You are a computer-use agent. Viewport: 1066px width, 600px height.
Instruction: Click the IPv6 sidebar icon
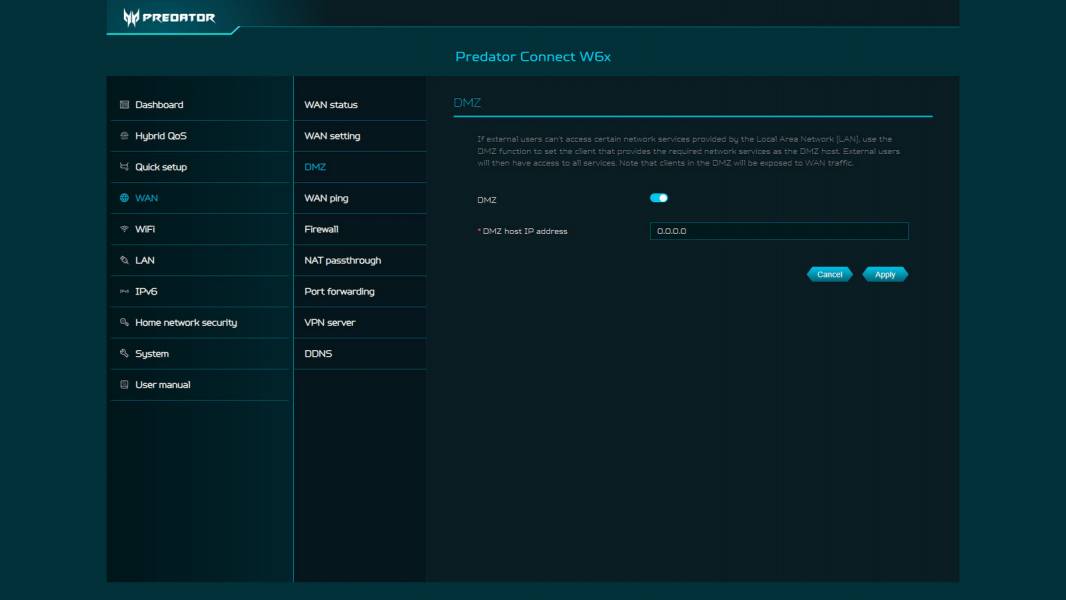pos(123,291)
